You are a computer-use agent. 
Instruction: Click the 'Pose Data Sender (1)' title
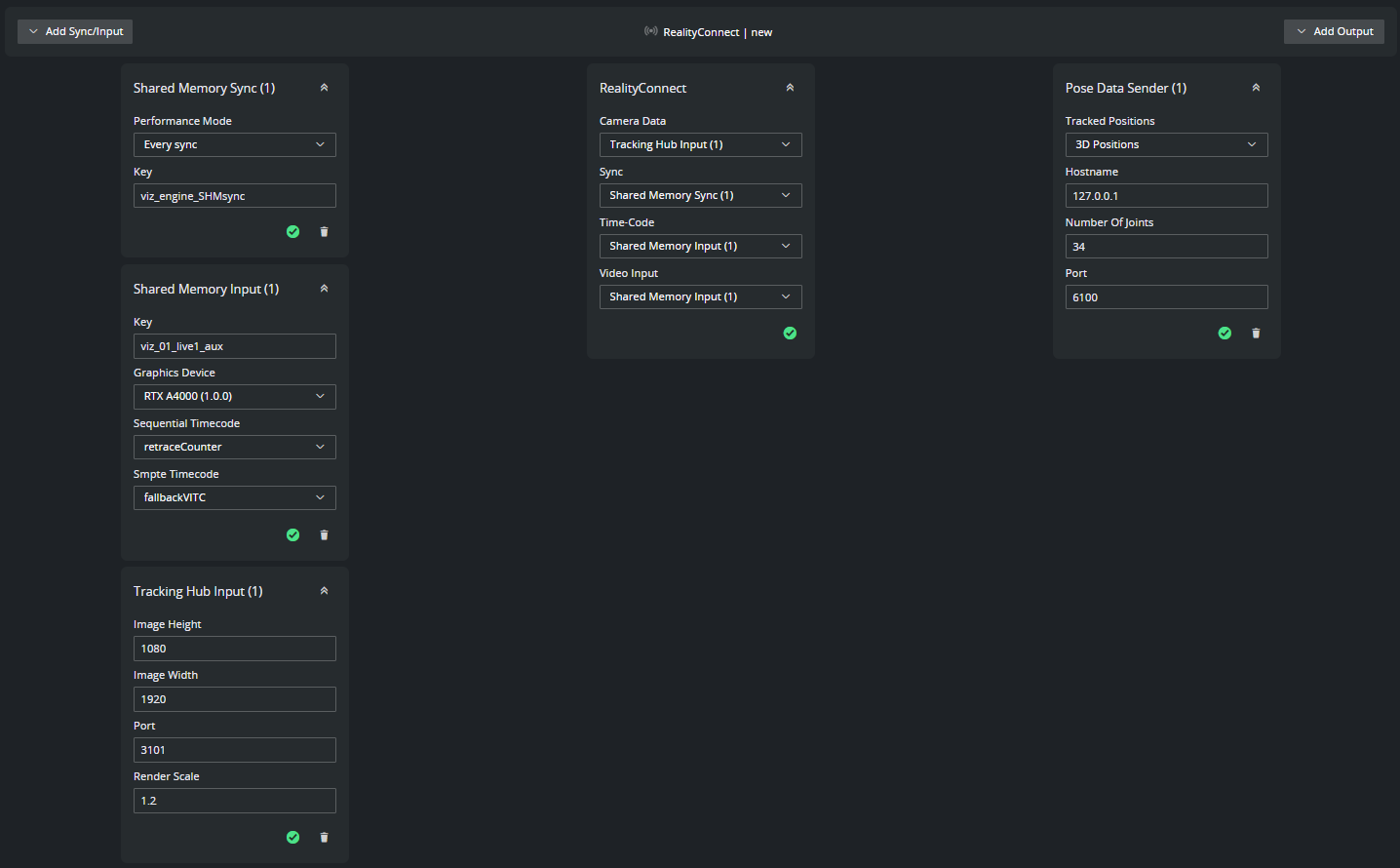tap(1126, 88)
